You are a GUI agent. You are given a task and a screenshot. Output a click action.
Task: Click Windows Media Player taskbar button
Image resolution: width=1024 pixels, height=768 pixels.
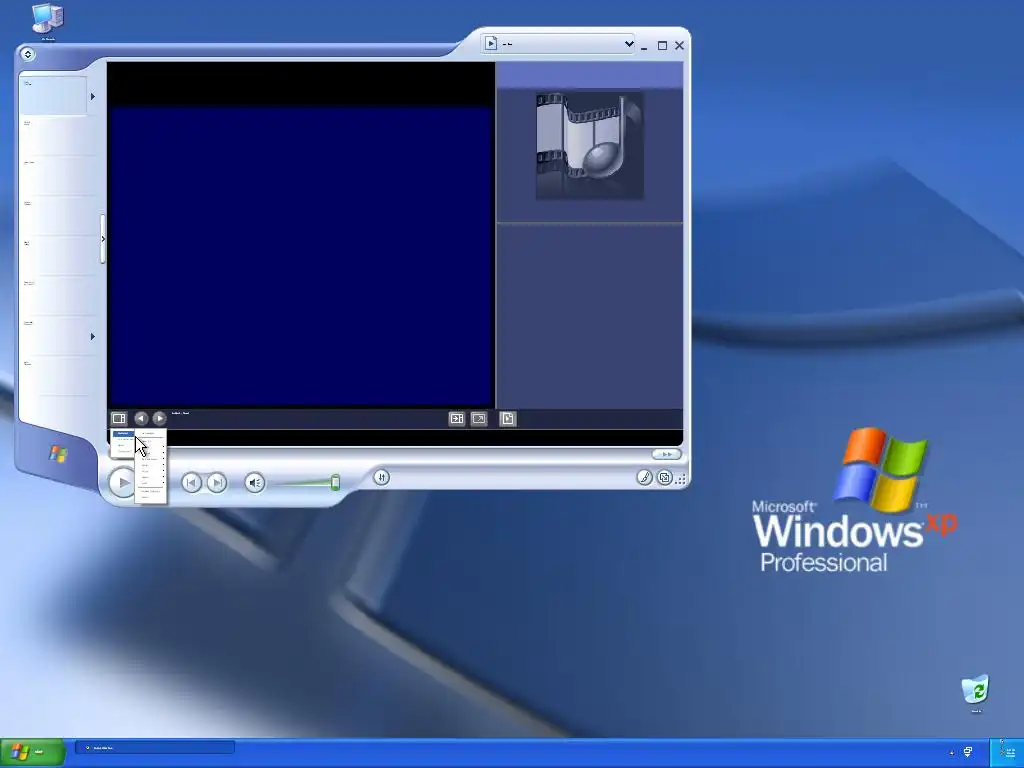click(155, 748)
